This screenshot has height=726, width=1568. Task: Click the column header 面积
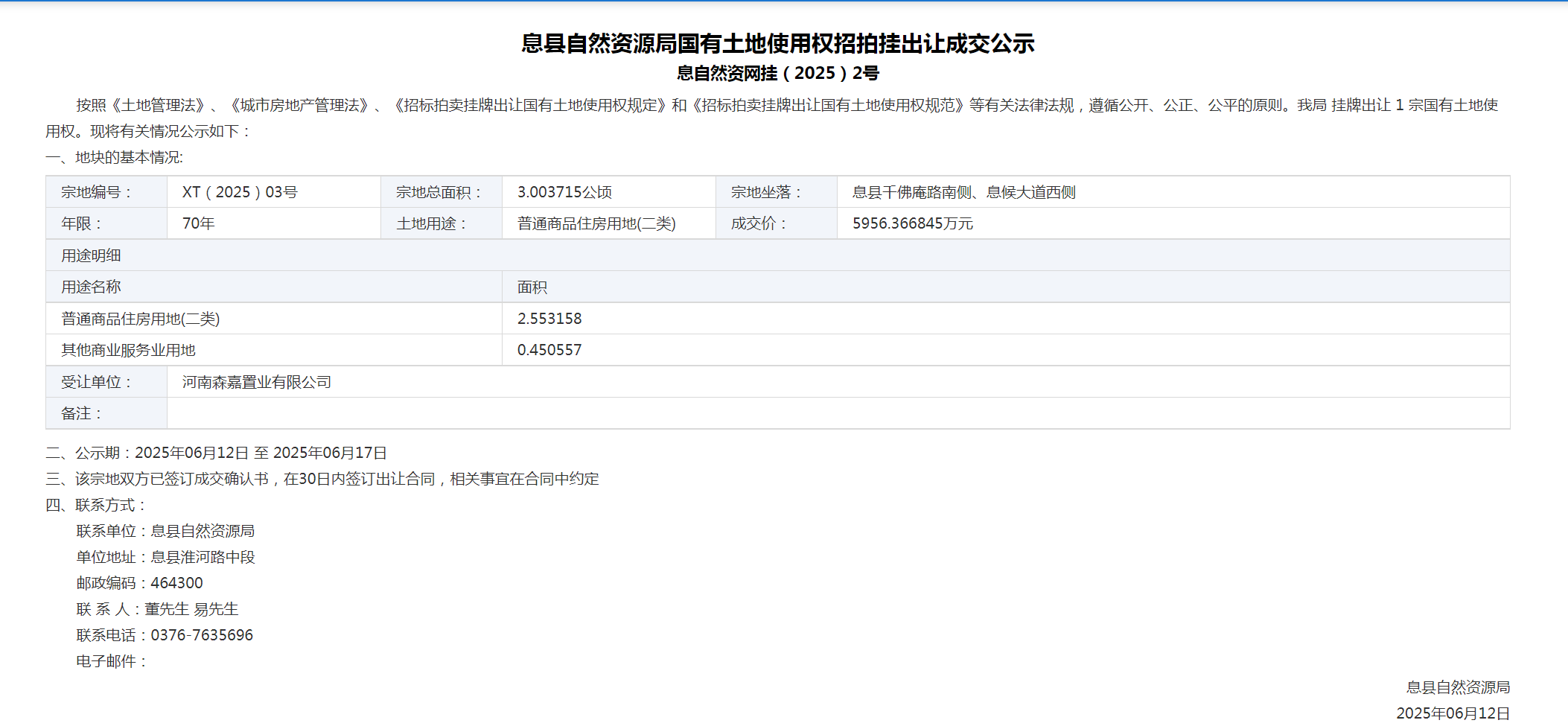point(532,287)
